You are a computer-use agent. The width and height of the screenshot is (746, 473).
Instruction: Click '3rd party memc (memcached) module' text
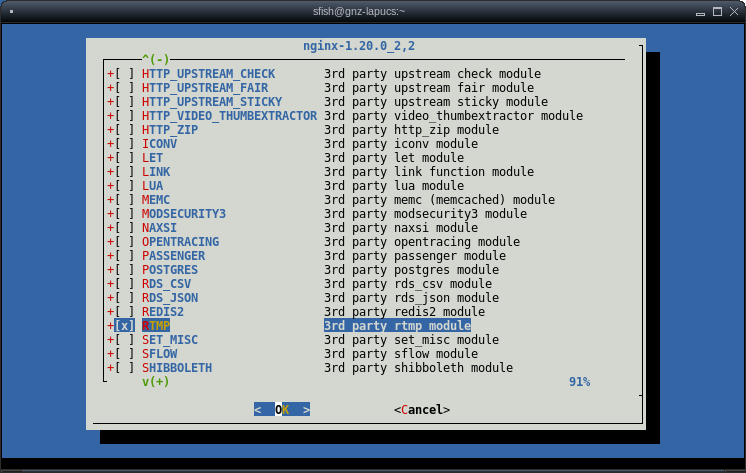click(439, 200)
